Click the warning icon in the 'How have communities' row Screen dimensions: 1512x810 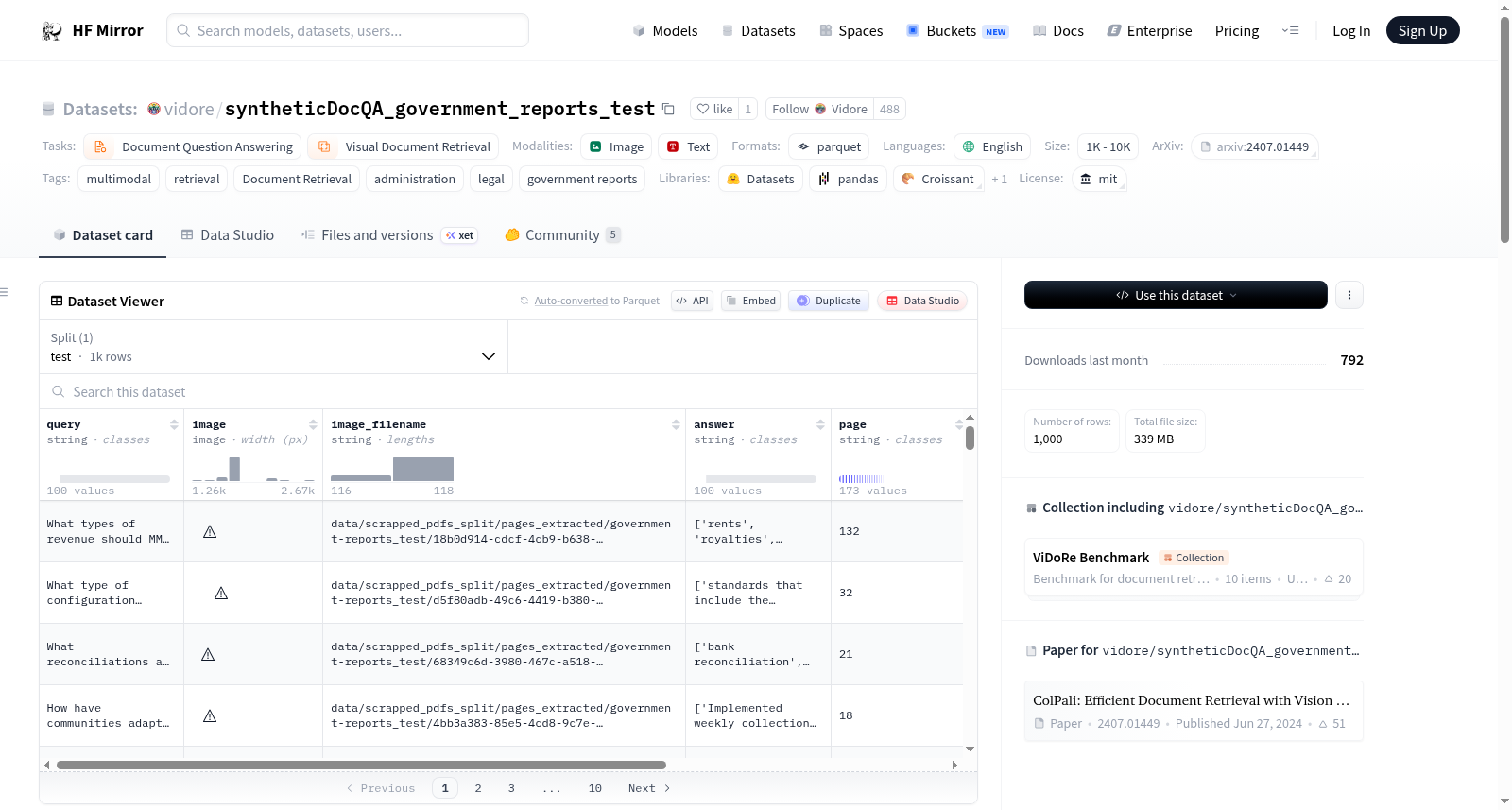210,716
